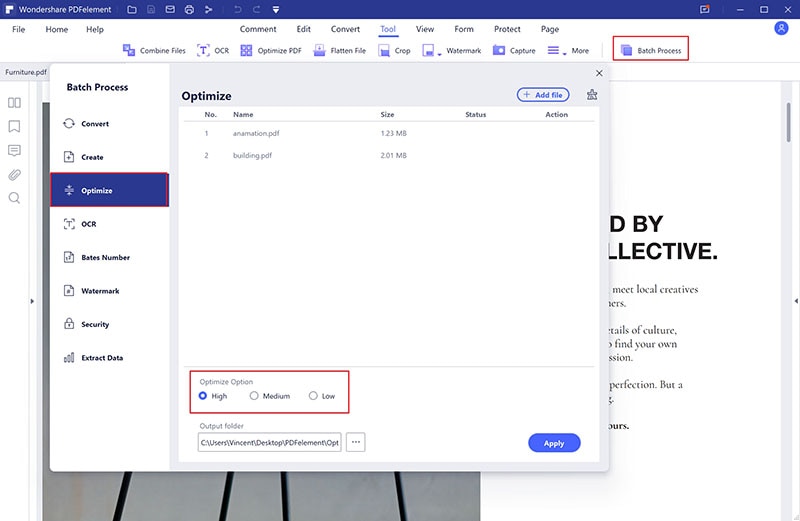Browse output folder with ellipsis button
The width and height of the screenshot is (800, 521).
pos(356,442)
